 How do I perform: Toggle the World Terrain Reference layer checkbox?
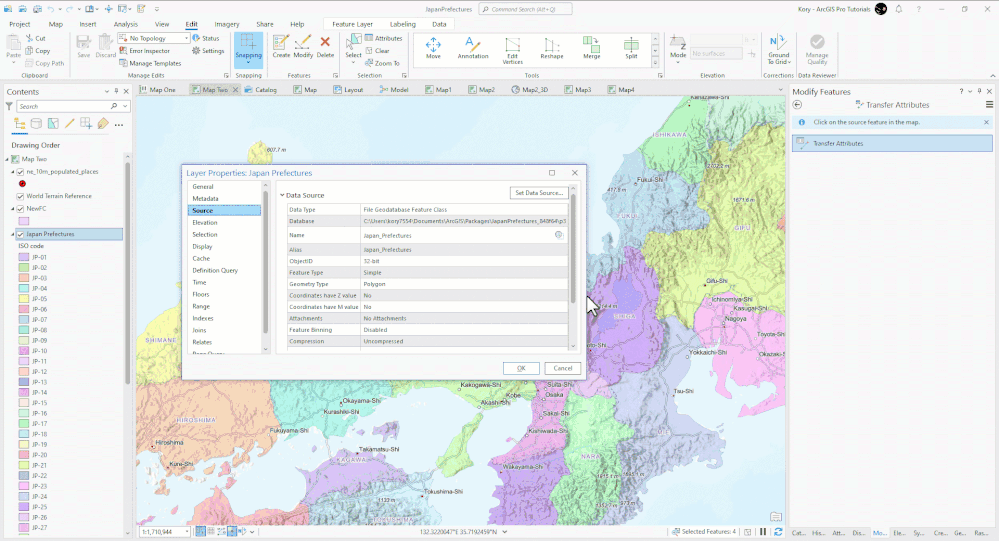coord(20,196)
